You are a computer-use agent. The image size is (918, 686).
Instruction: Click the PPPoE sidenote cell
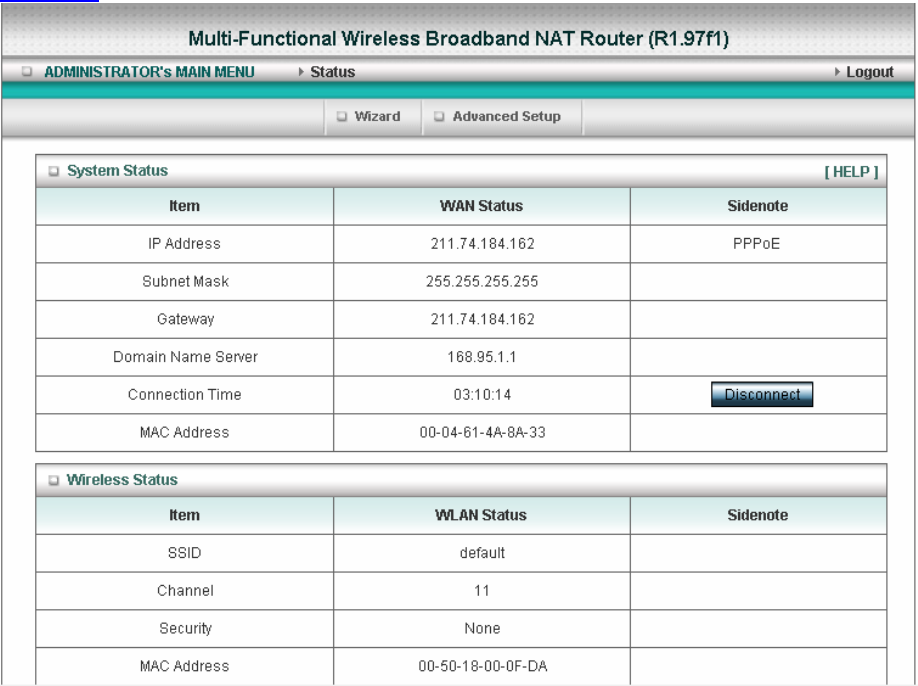[x=756, y=243]
